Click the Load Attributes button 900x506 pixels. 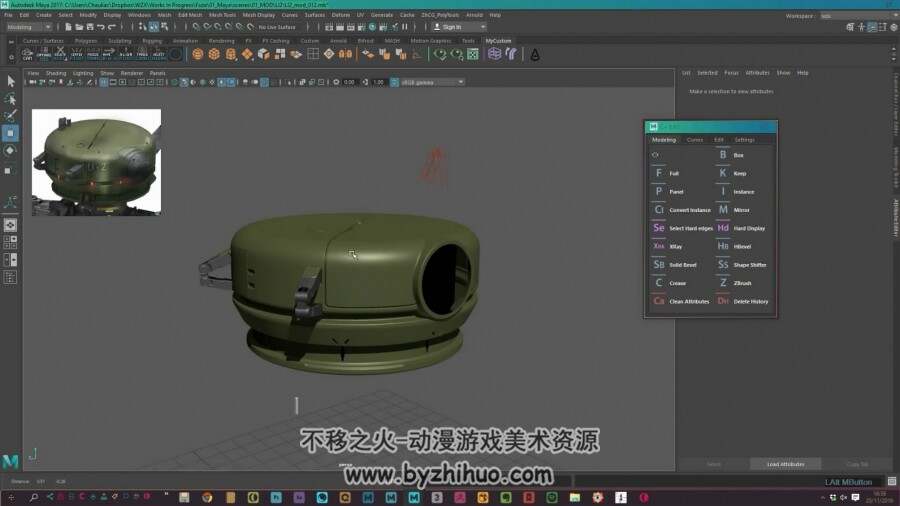point(785,464)
